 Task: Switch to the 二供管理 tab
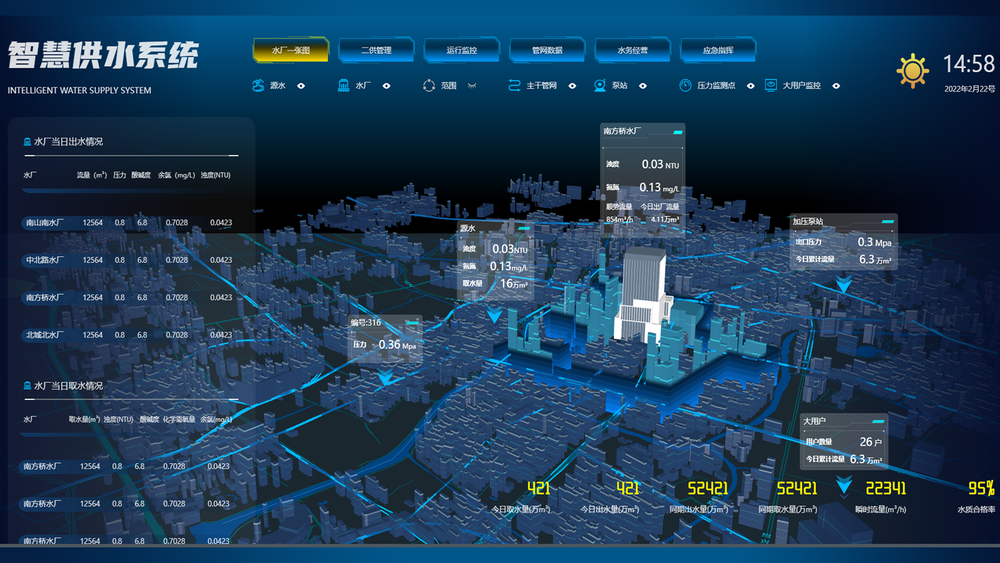[x=376, y=50]
